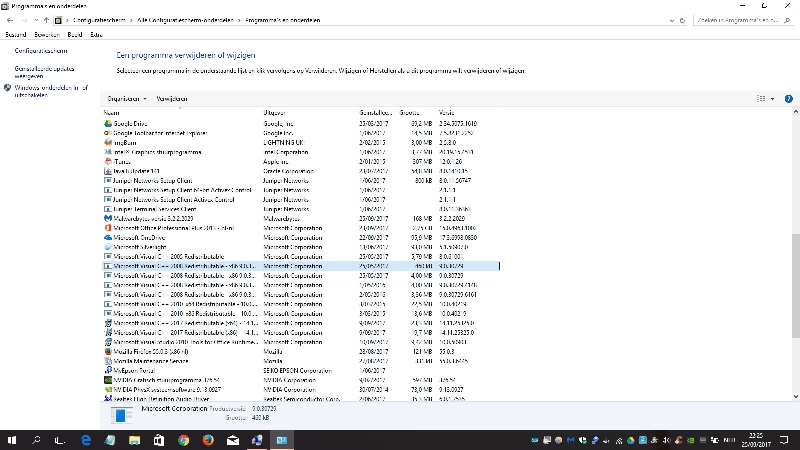800x450 pixels.
Task: Select the iTunes entry icon
Action: [x=108, y=160]
